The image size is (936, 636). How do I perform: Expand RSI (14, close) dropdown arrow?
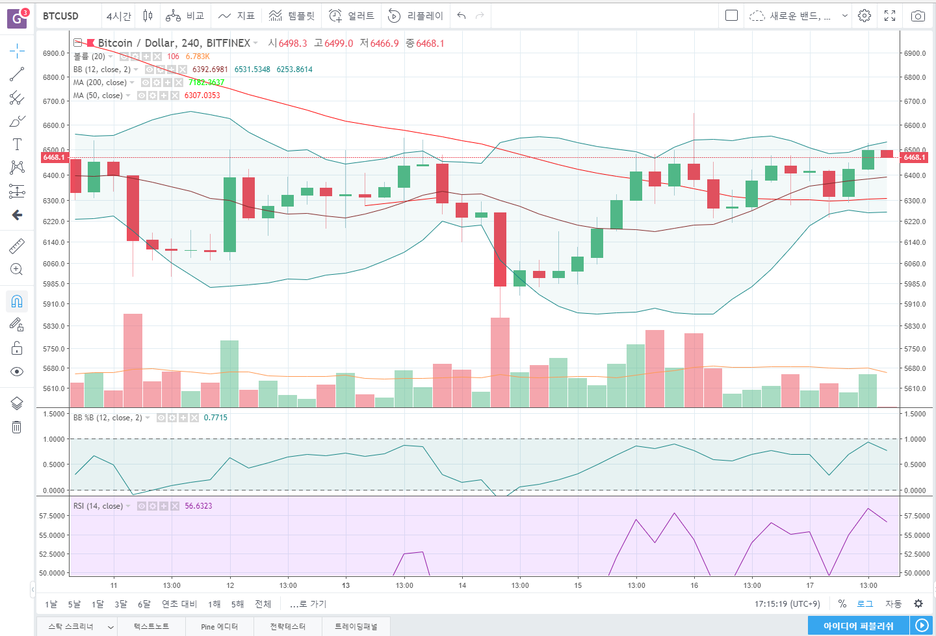(x=128, y=506)
